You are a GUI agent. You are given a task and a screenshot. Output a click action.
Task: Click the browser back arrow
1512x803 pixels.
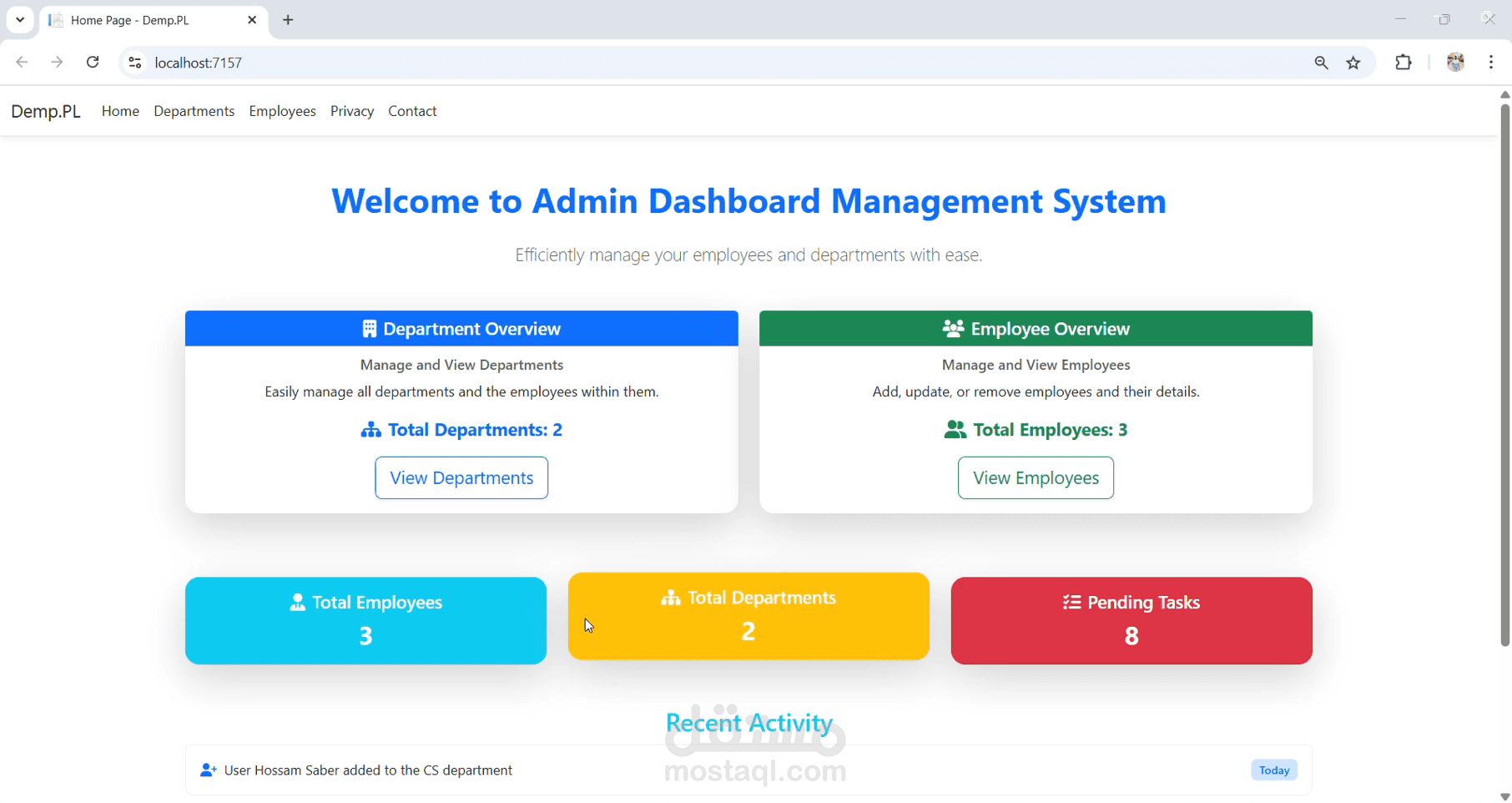click(22, 63)
